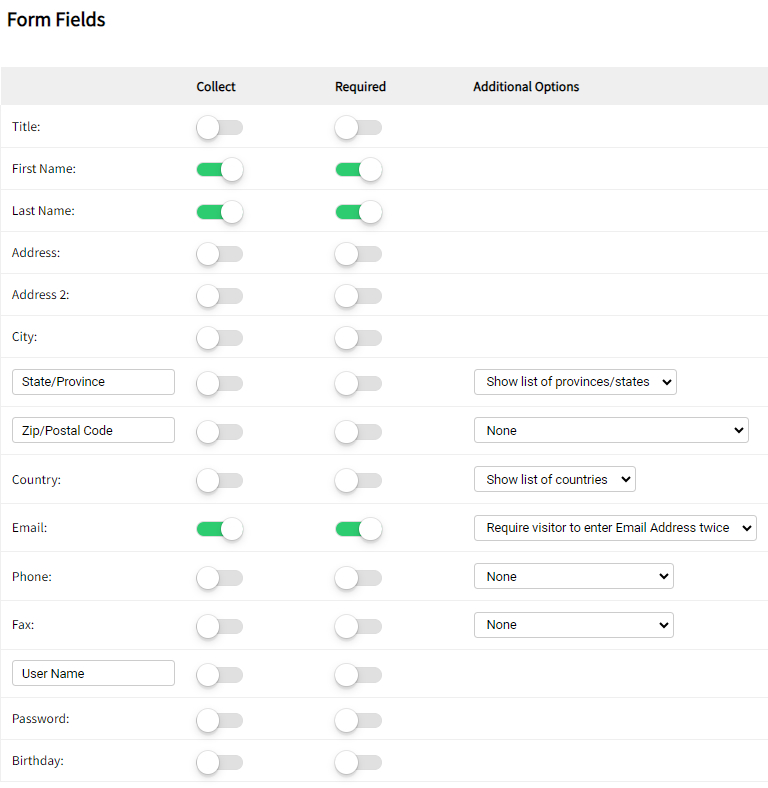
Task: Enable Required toggle for Title
Action: [358, 127]
